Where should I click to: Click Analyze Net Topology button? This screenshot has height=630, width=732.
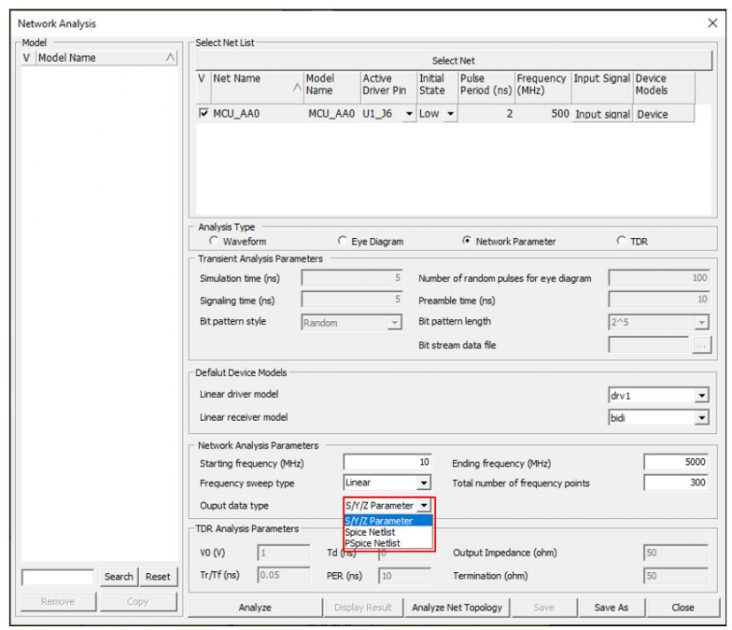pos(457,607)
